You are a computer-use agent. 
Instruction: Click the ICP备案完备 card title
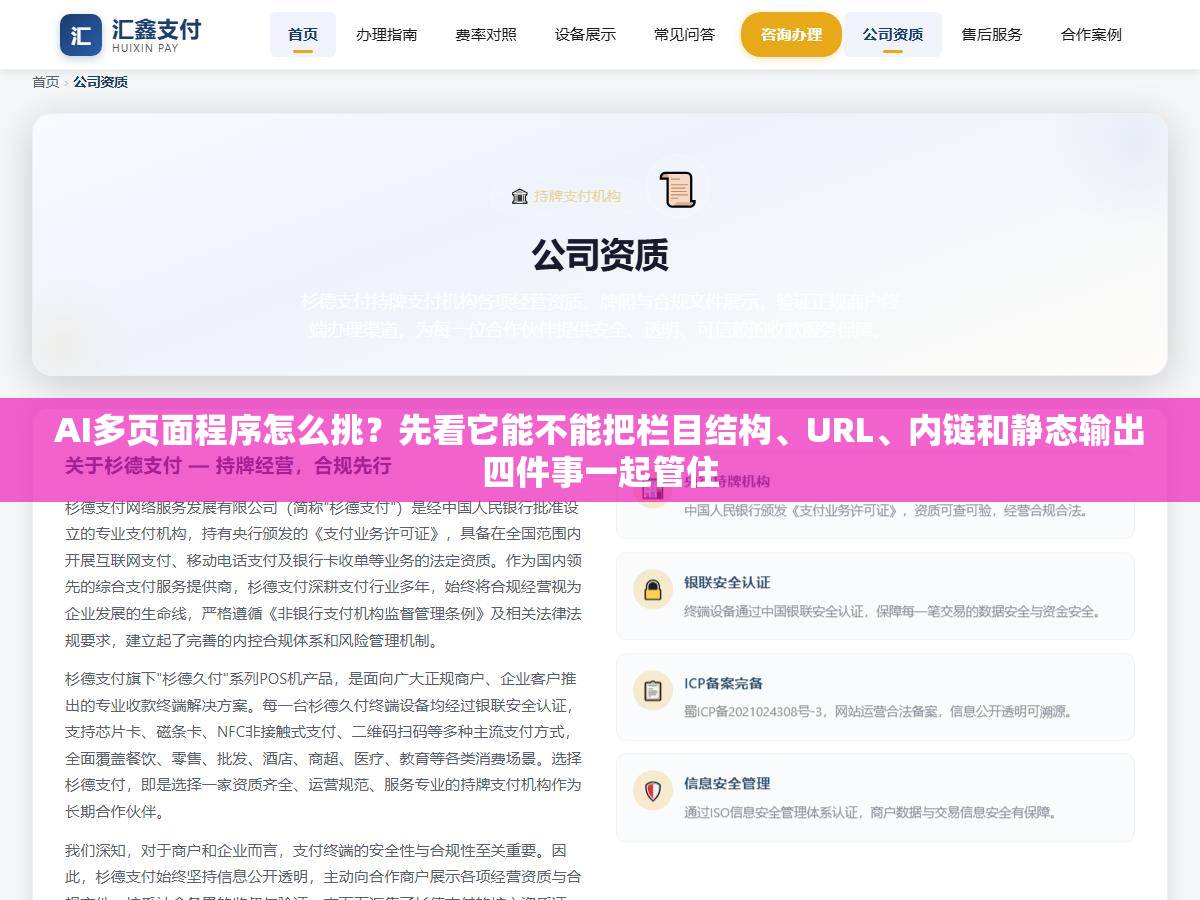click(x=723, y=683)
